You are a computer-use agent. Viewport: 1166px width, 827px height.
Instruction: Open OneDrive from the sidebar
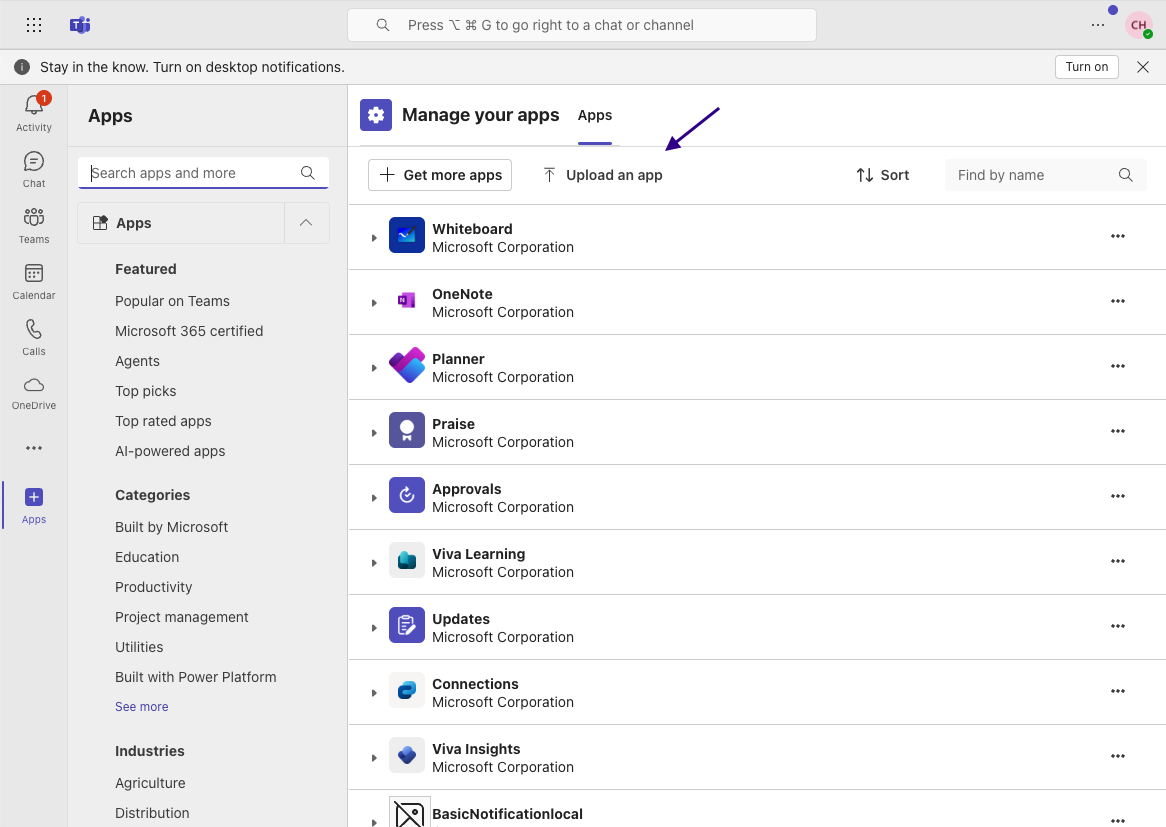[x=34, y=393]
